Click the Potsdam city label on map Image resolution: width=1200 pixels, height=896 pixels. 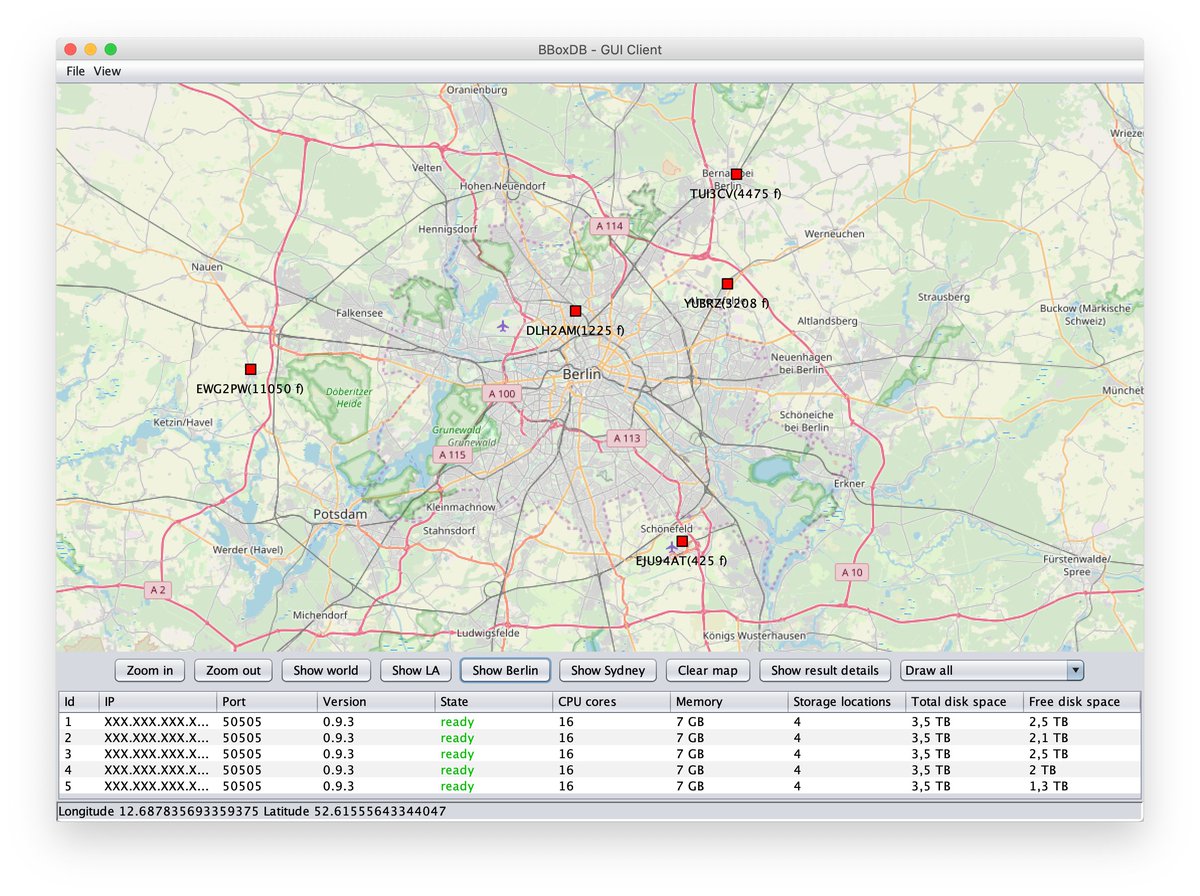[x=341, y=514]
